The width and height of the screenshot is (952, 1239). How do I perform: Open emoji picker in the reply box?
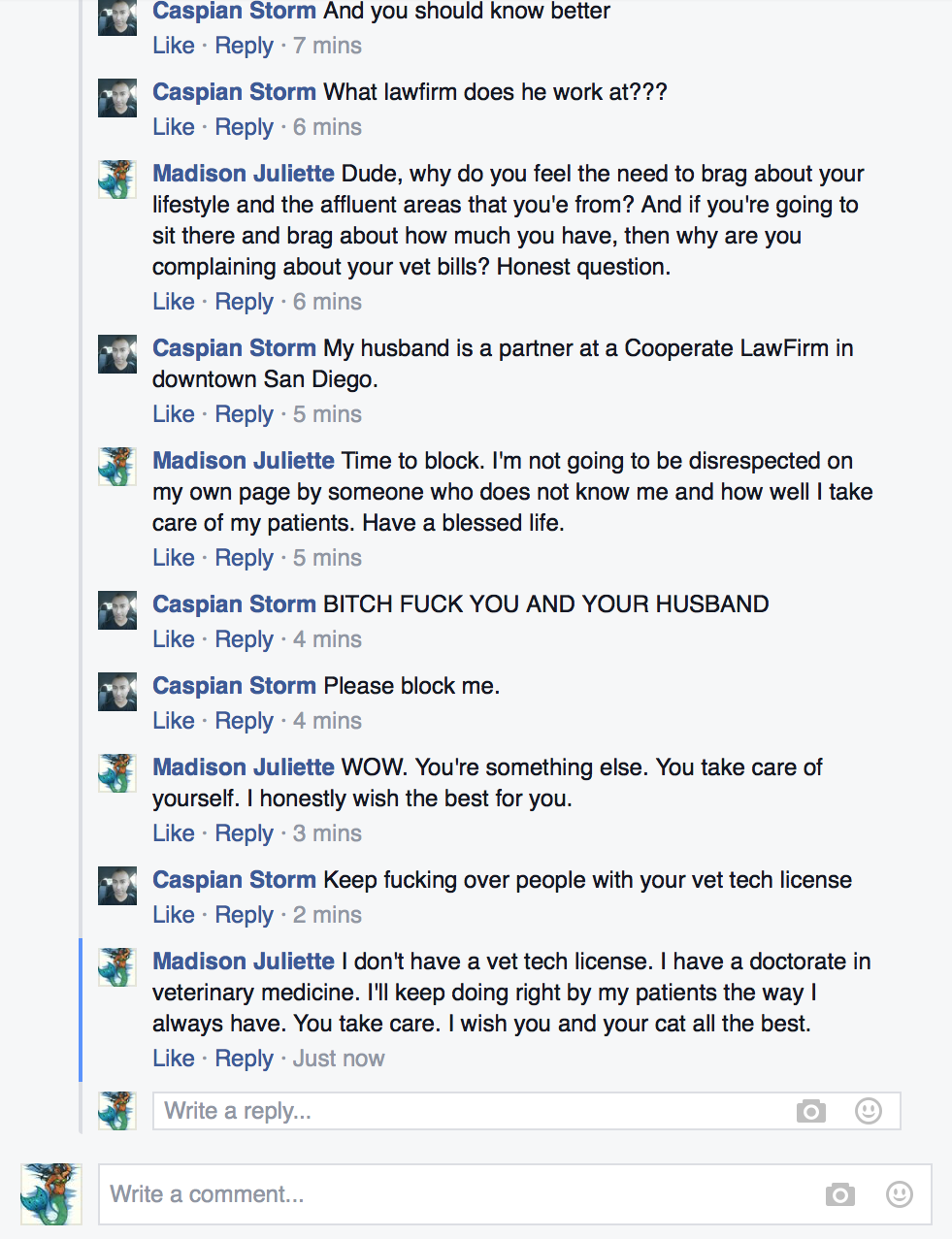click(x=868, y=1111)
